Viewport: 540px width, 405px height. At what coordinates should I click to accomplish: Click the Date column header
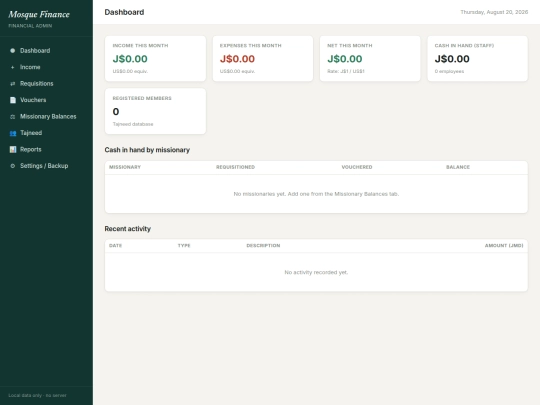click(x=115, y=246)
